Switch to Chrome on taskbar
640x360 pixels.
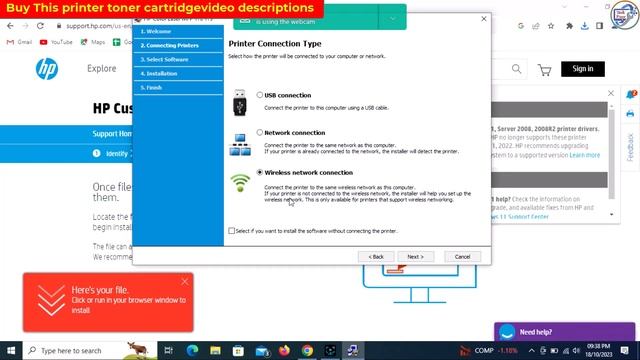[307, 351]
